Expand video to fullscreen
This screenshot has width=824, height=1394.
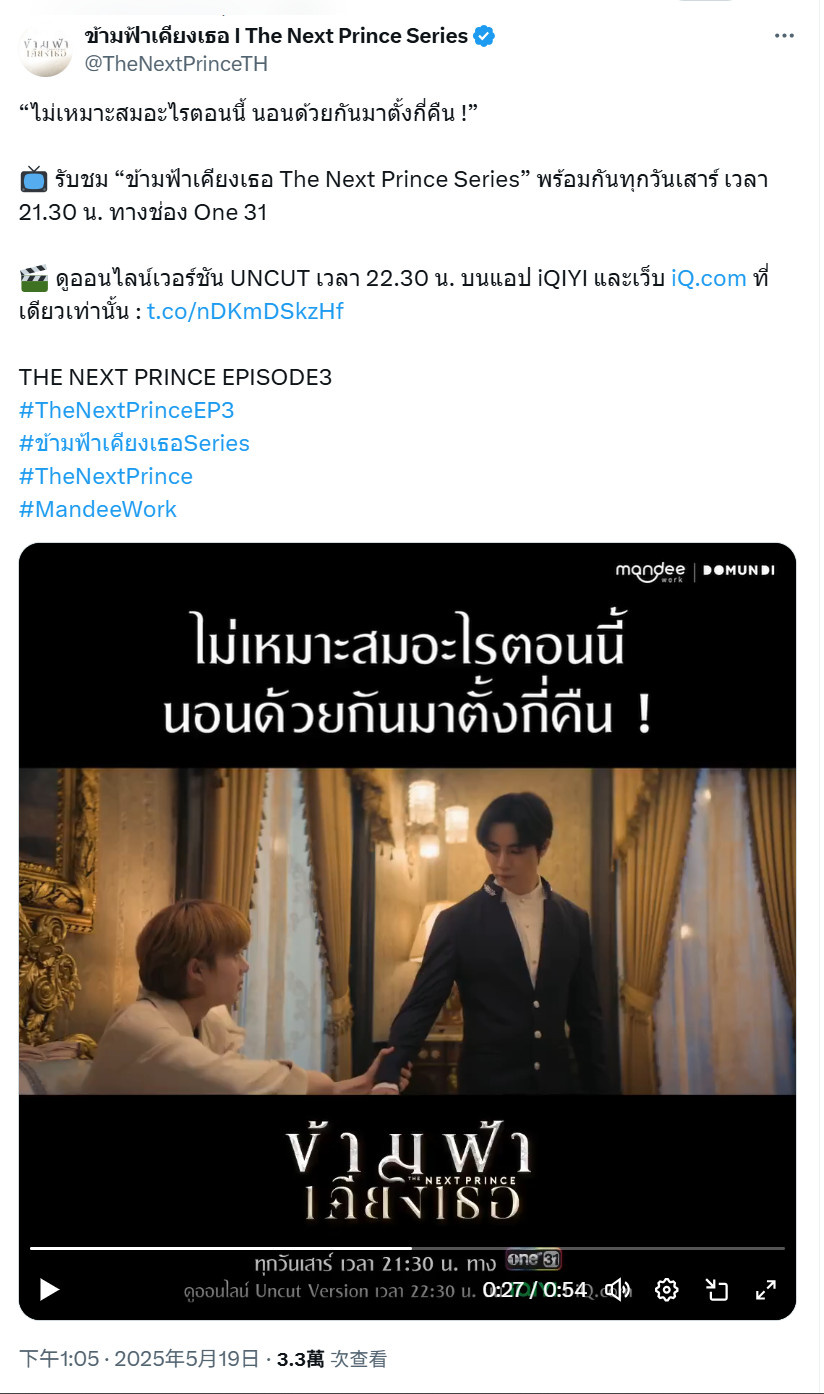coord(765,1290)
